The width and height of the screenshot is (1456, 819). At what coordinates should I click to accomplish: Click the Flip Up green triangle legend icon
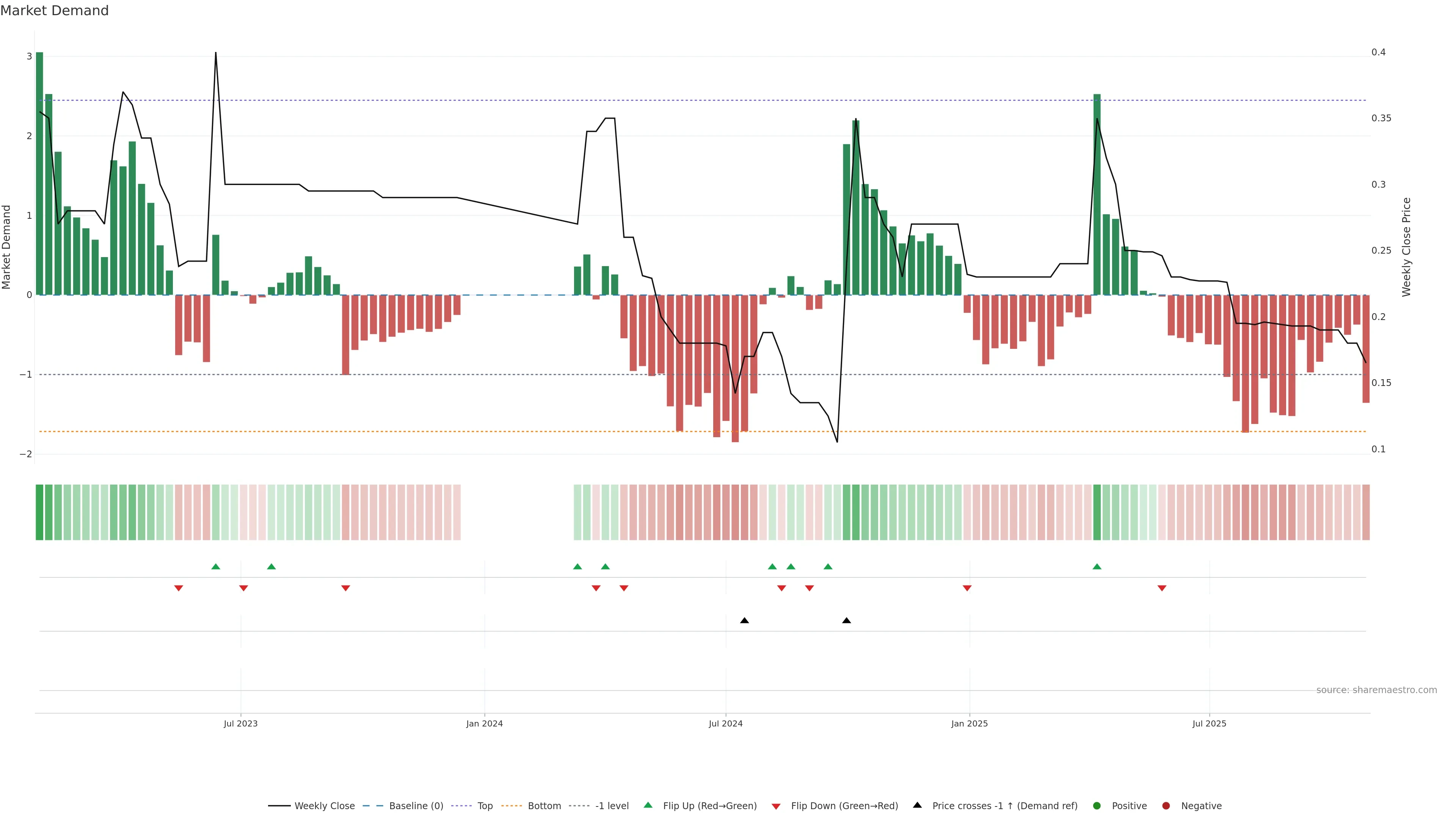pyautogui.click(x=648, y=805)
